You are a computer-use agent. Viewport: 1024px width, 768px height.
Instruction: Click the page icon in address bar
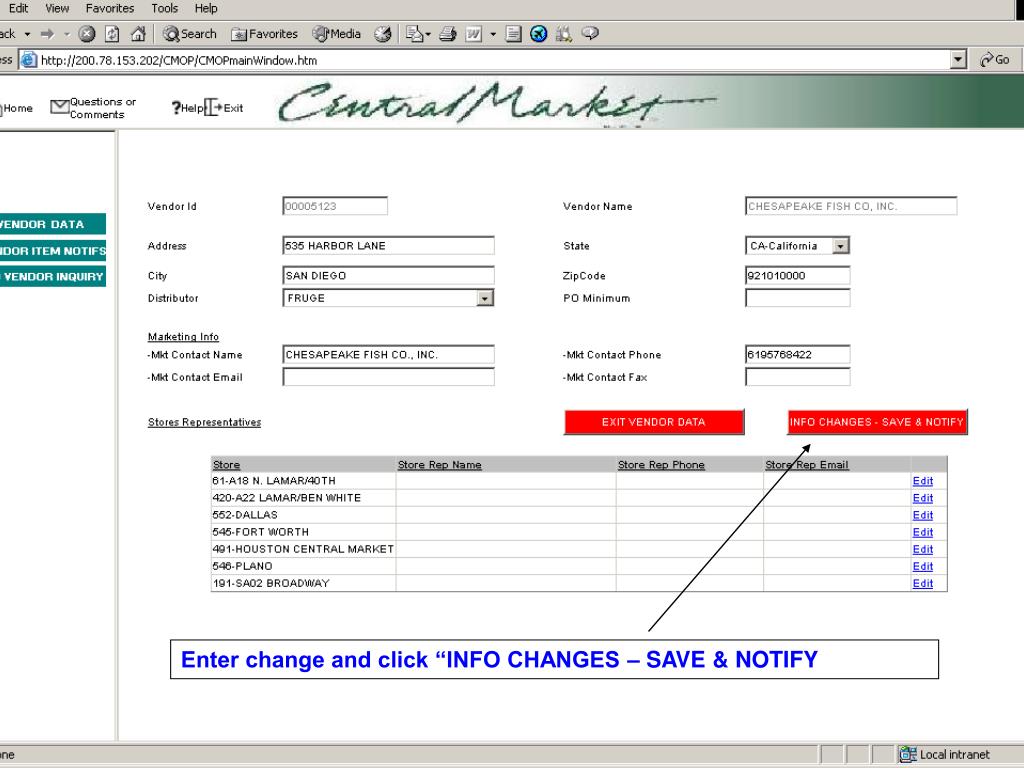click(29, 60)
